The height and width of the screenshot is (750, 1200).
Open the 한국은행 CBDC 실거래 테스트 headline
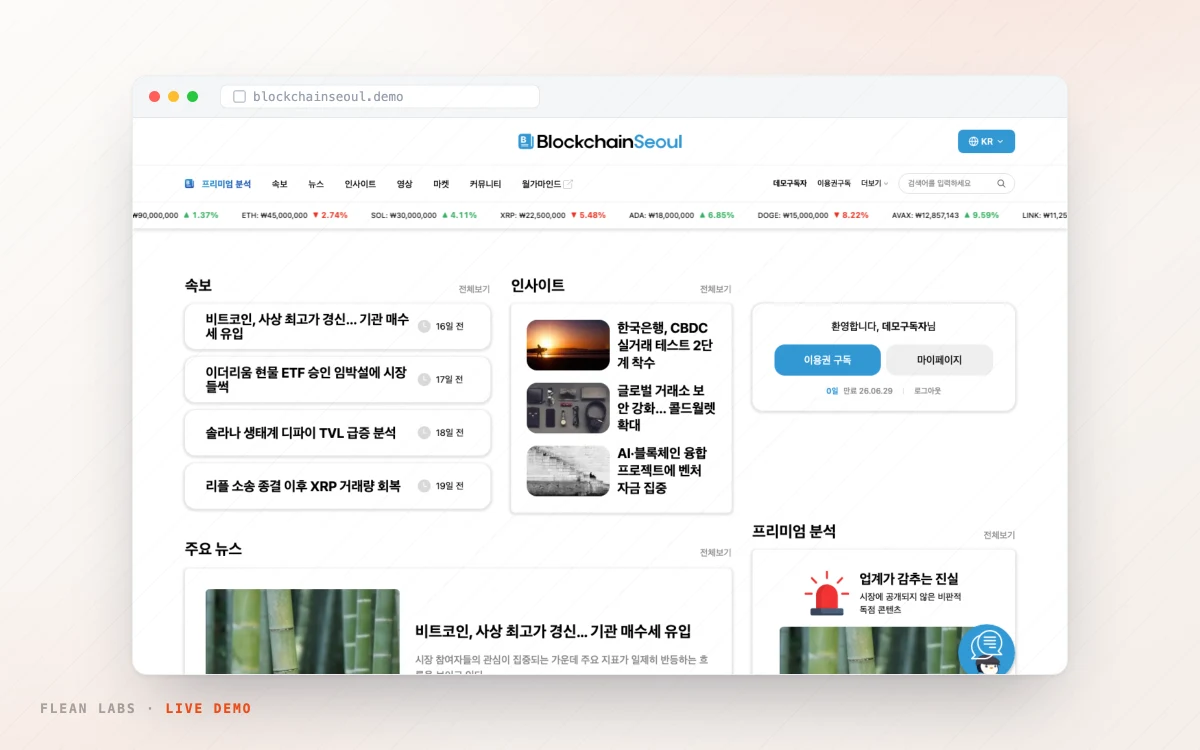[x=665, y=345]
